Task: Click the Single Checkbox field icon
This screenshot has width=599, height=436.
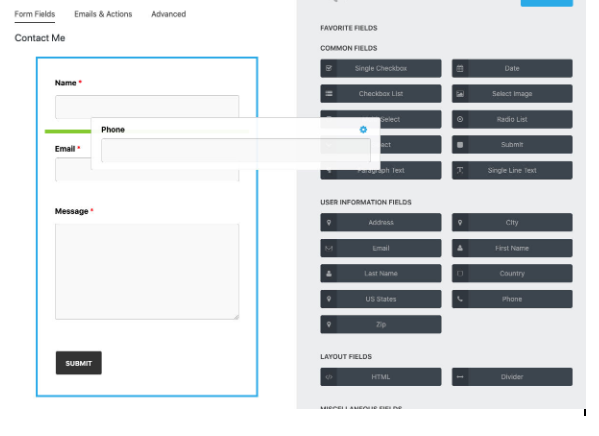Action: pyautogui.click(x=329, y=68)
